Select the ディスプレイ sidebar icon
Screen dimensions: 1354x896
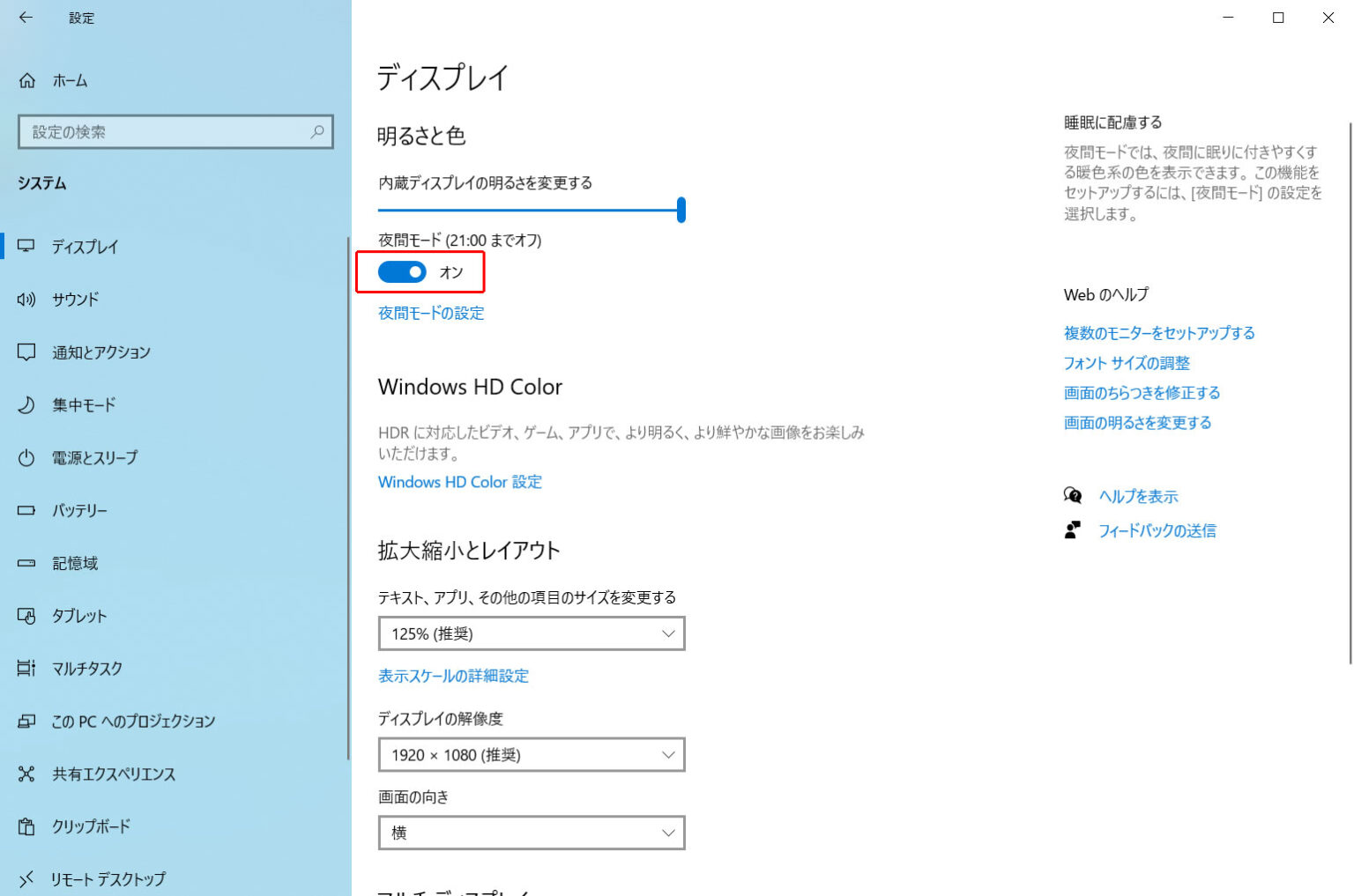pyautogui.click(x=27, y=248)
